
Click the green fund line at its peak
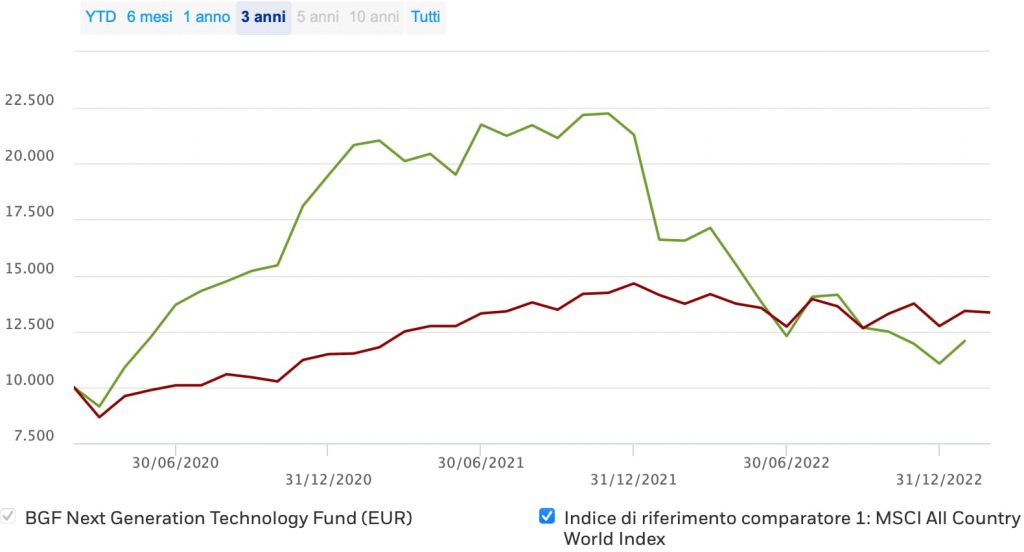pos(608,113)
